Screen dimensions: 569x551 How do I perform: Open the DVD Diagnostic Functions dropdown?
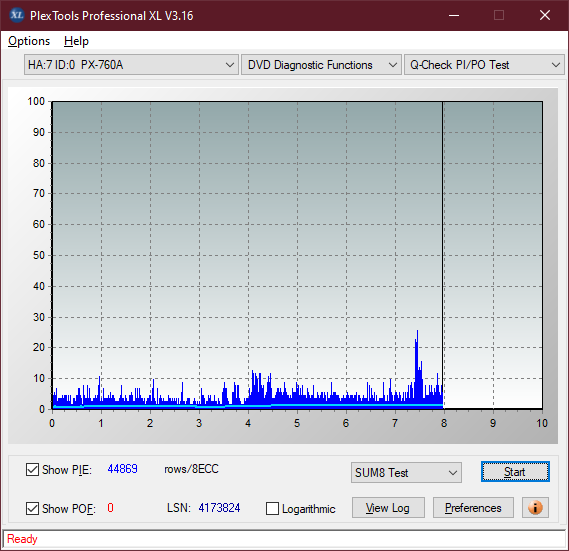[321, 65]
